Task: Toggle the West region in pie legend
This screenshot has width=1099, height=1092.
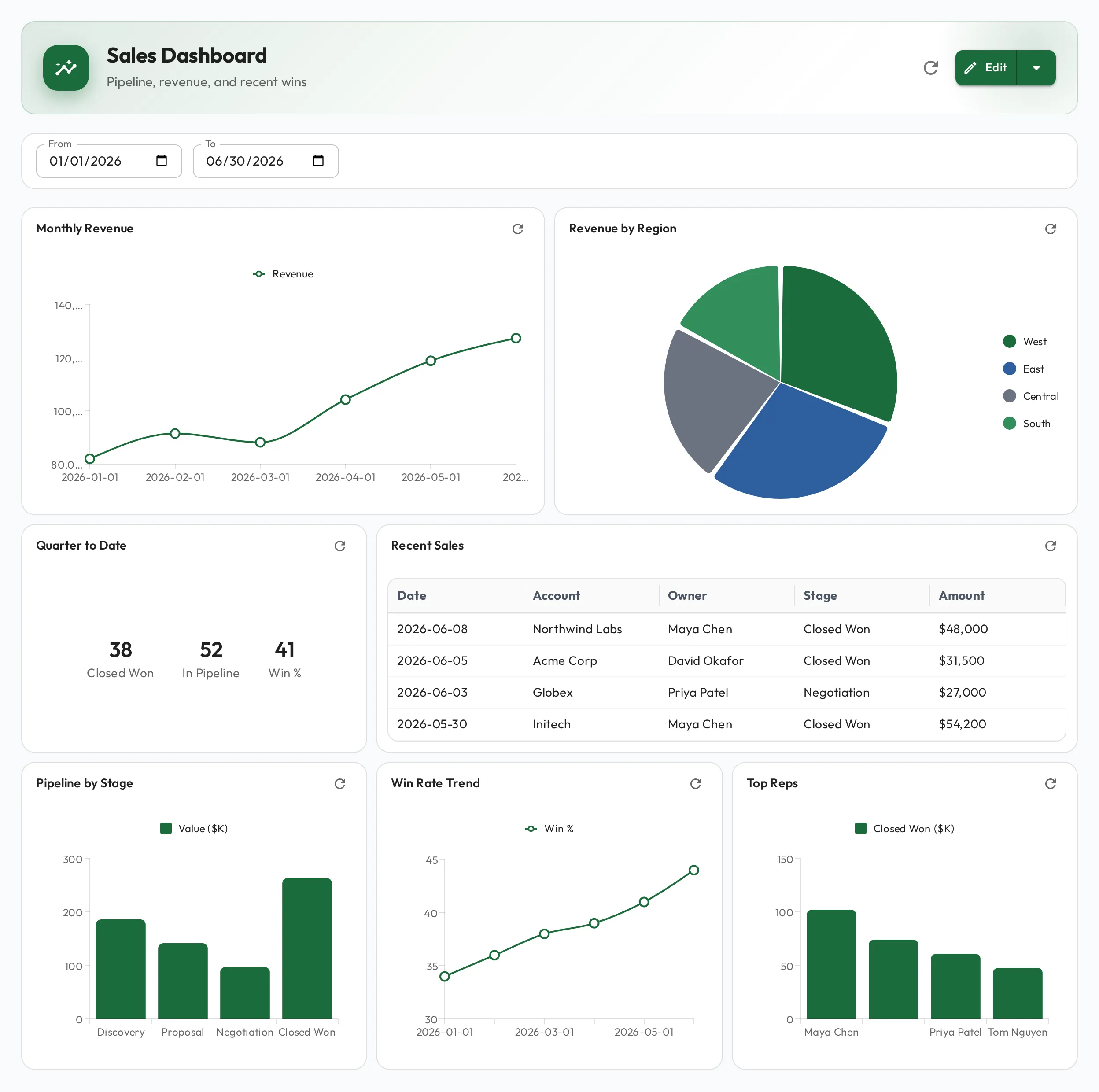Action: [1025, 341]
